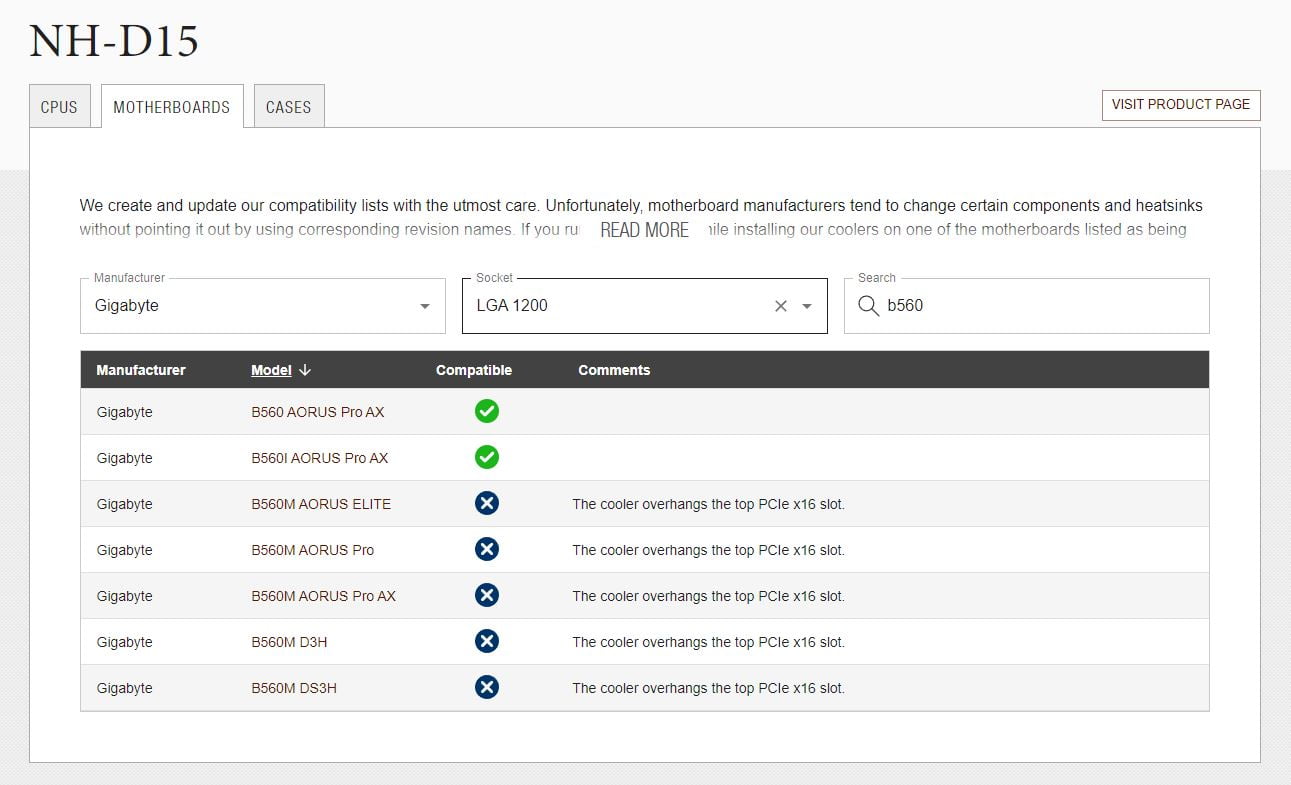Screen dimensions: 1291x785
Task: Click the VISIT PRODUCT PAGE button
Action: pyautogui.click(x=1180, y=105)
